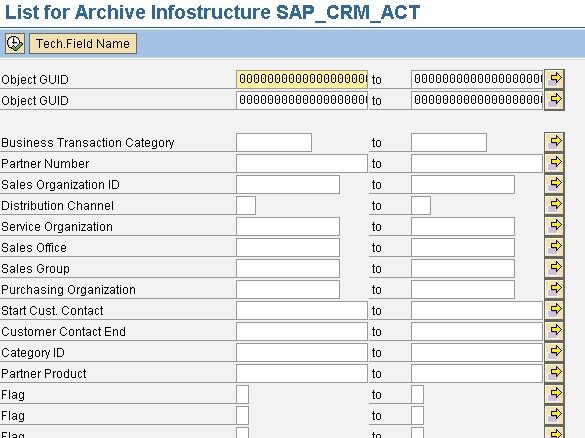Select Sales Office from field
Screen dimensions: 585x438
click(x=288, y=247)
